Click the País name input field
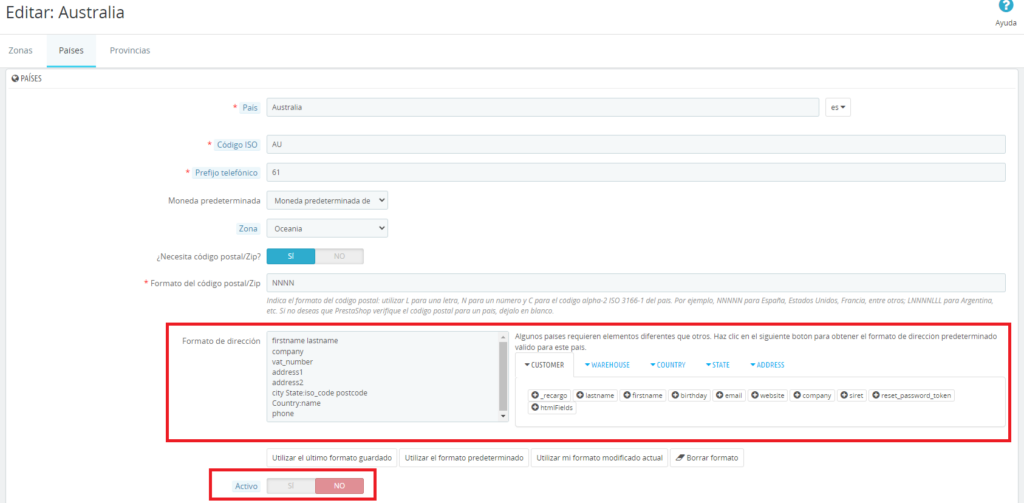Image resolution: width=1024 pixels, height=503 pixels. click(x=543, y=107)
